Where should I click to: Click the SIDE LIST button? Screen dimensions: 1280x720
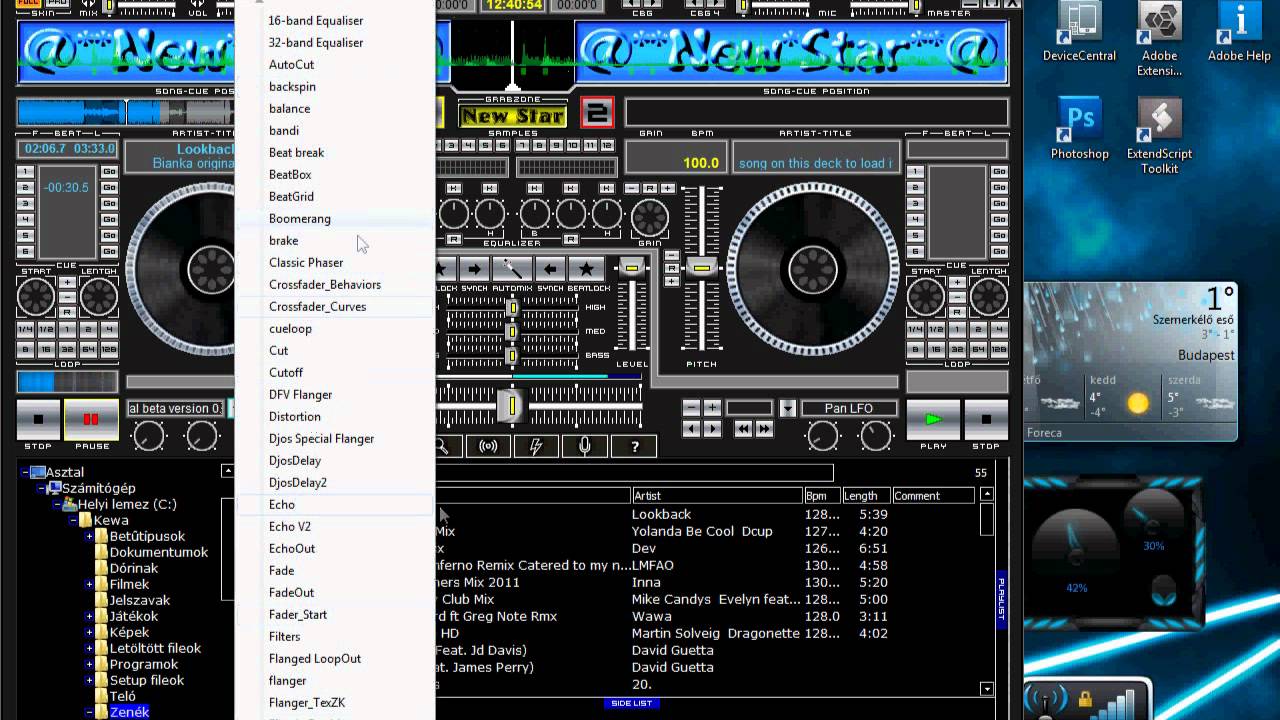[x=631, y=703]
